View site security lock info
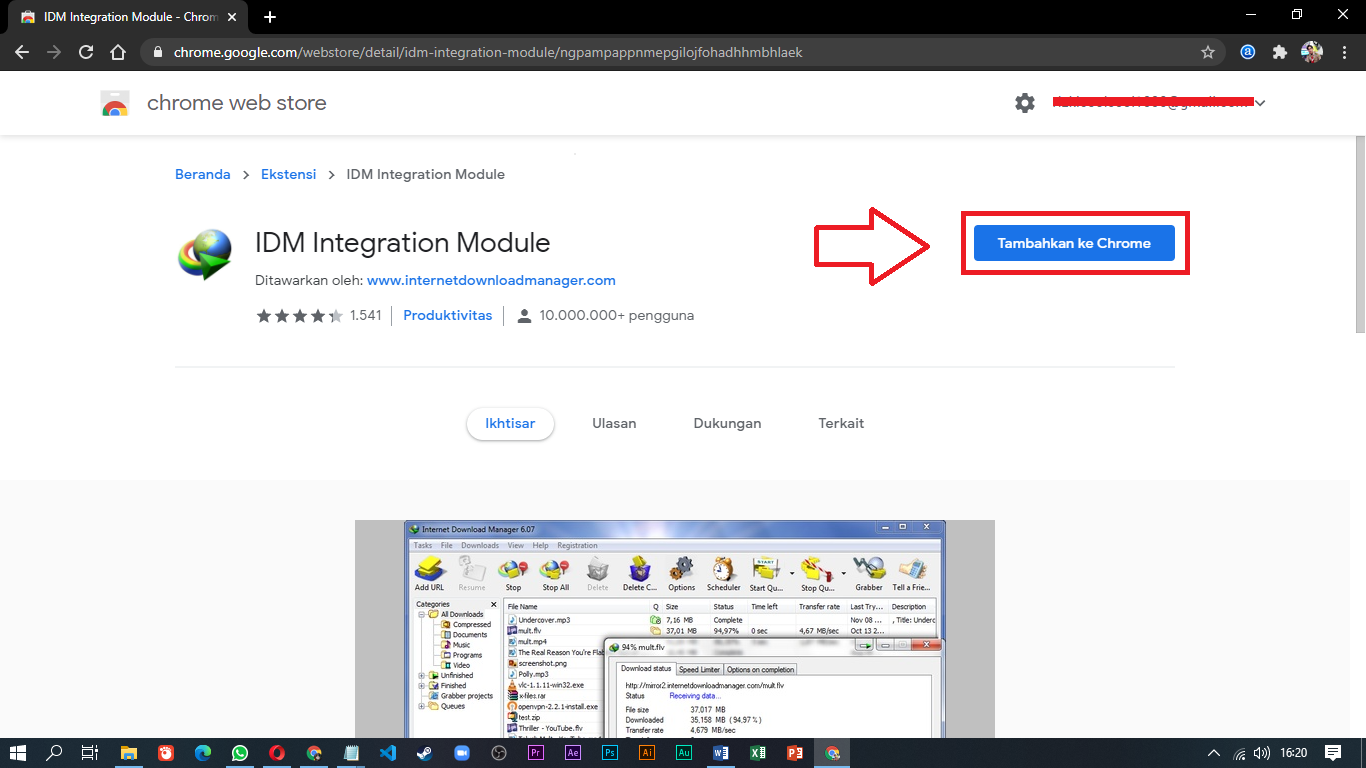The width and height of the screenshot is (1366, 768). (x=158, y=52)
